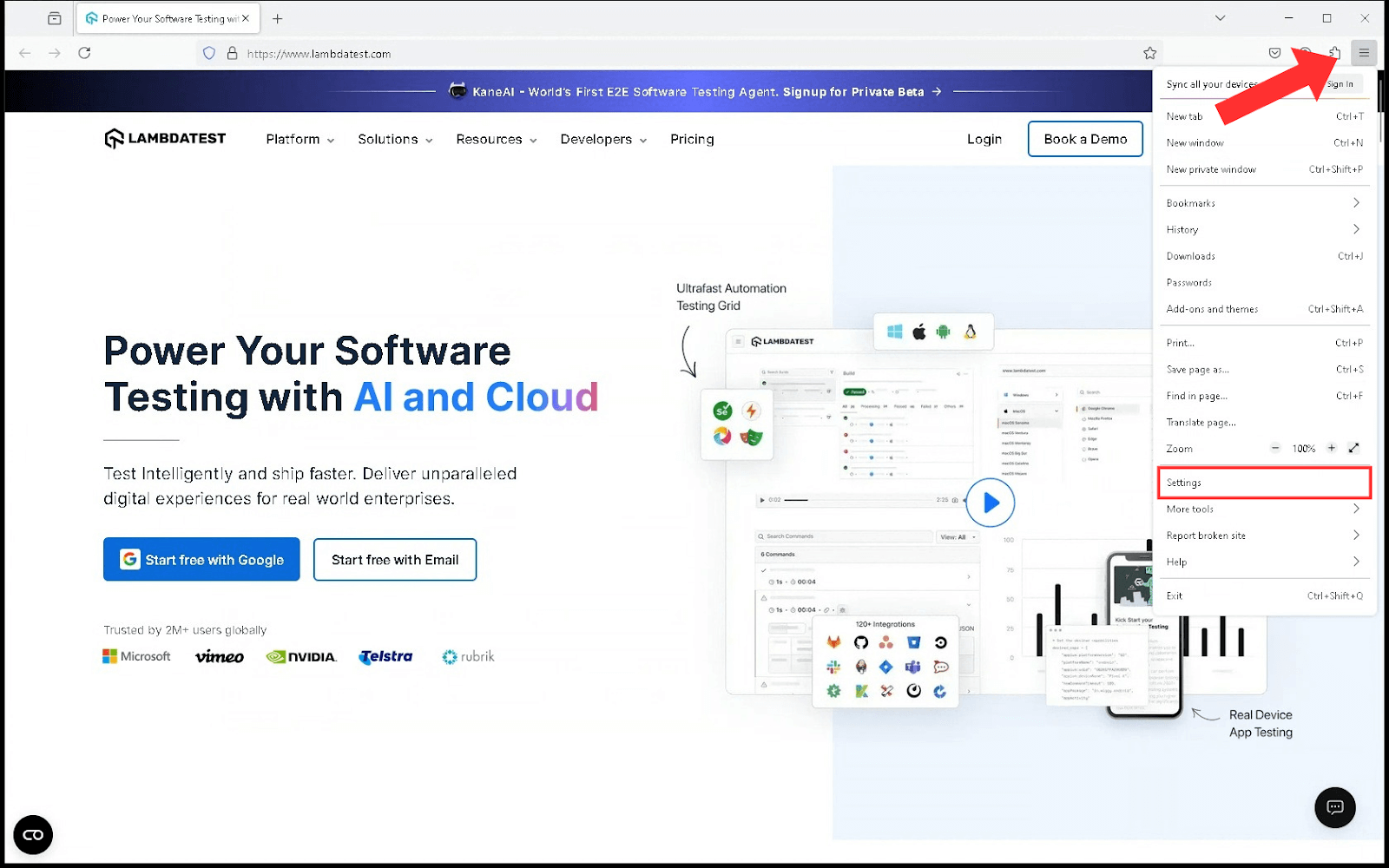Click the KaneAI Private Beta signup banner

[x=694, y=91]
